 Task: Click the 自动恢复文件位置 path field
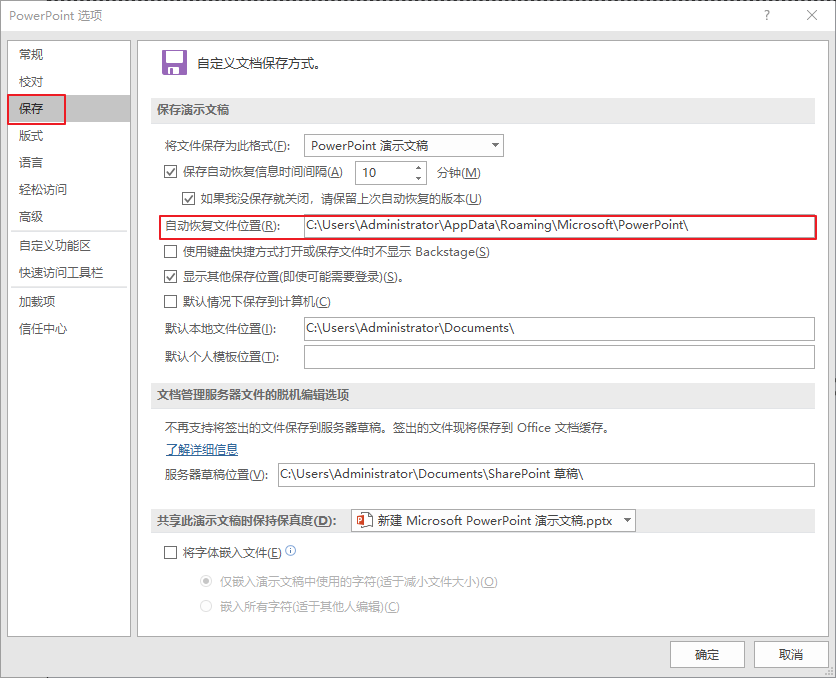559,225
